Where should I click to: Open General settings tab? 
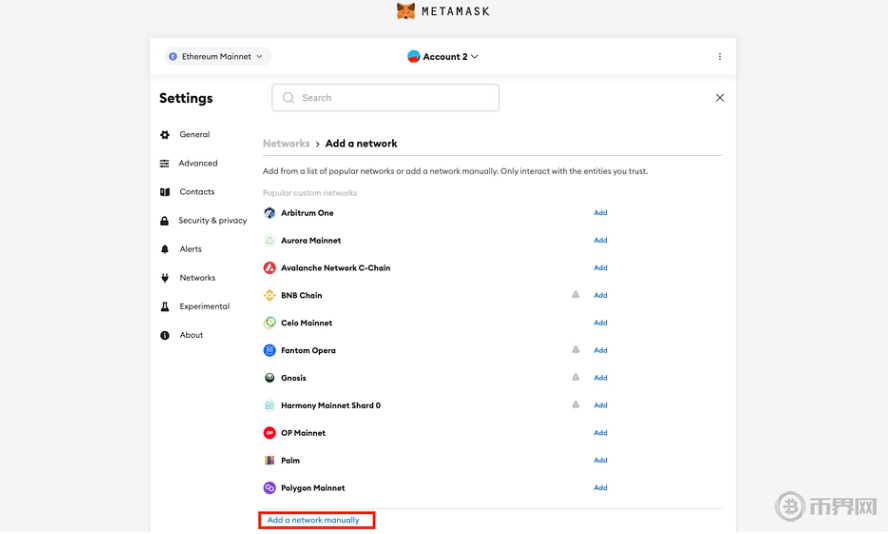coord(194,135)
